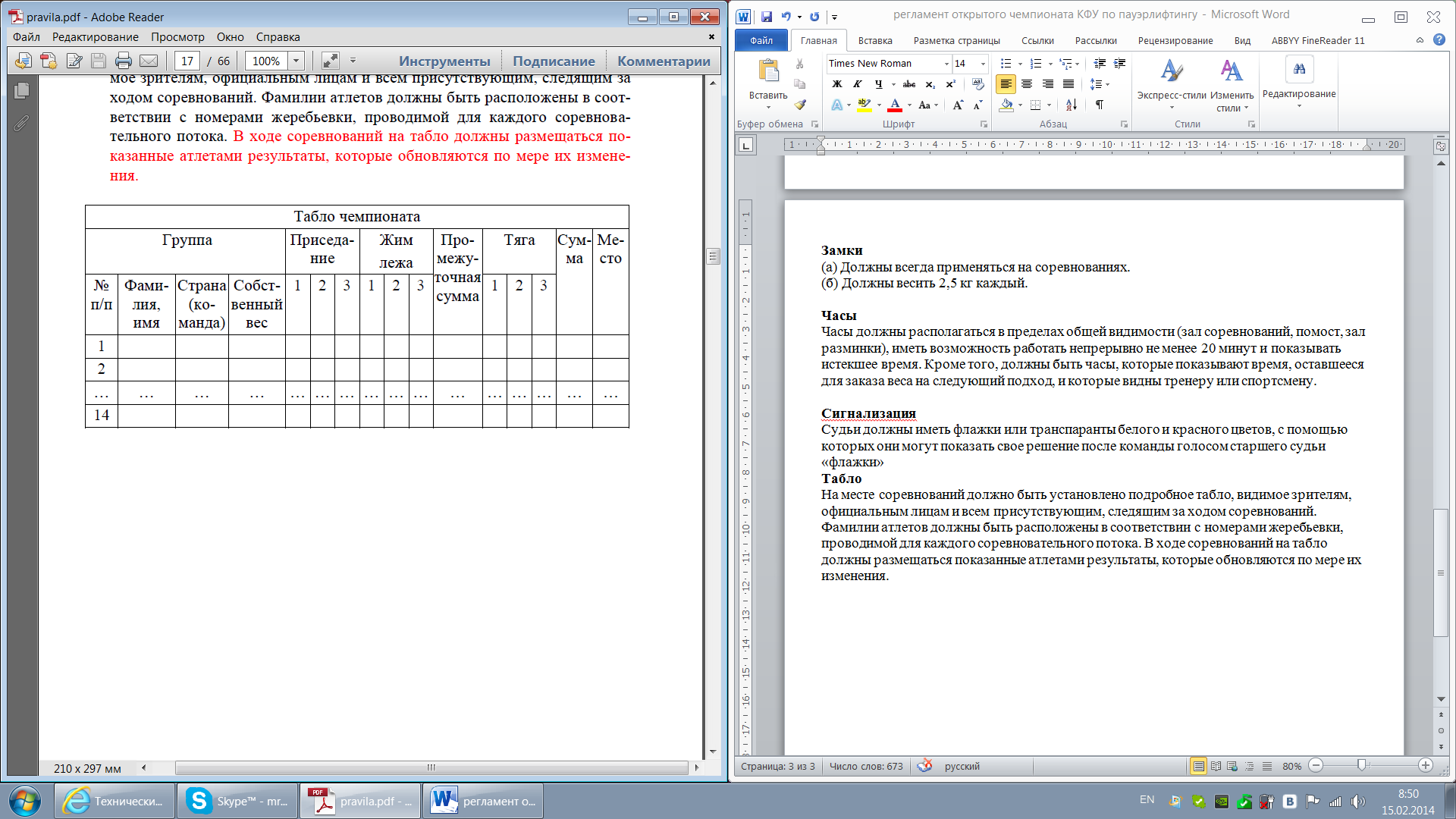Click the Редактирование binoculars button in Word
1456x819 pixels.
tap(1299, 70)
